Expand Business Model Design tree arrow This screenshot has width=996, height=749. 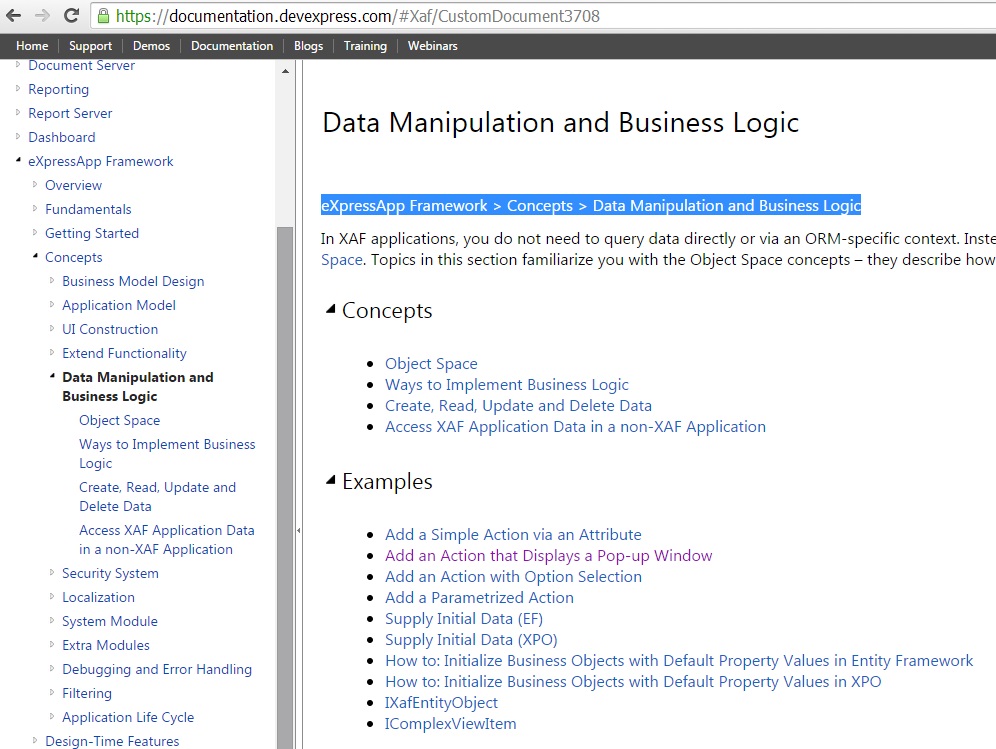[x=52, y=280]
